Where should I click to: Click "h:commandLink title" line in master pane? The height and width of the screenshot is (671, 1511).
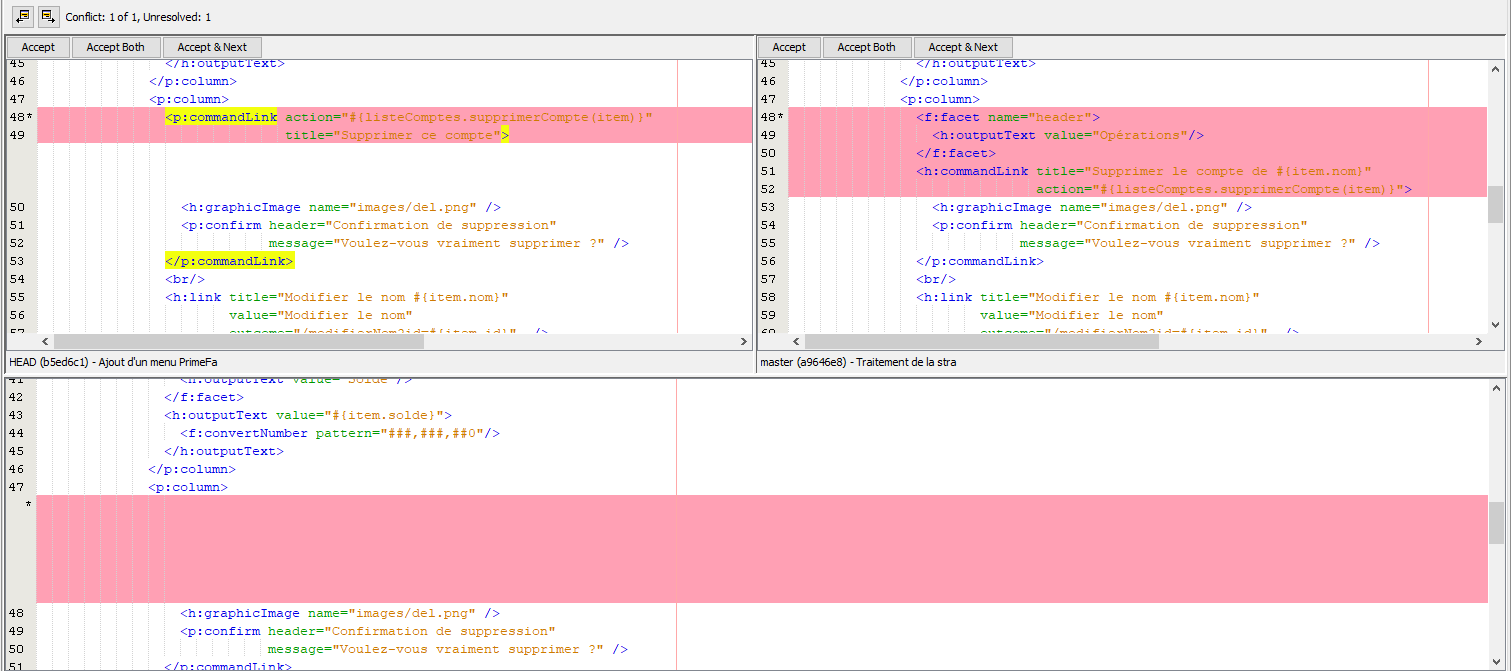click(1144, 171)
